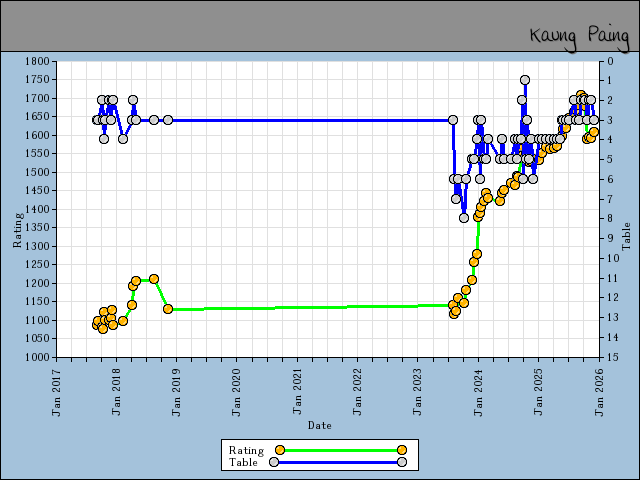Click the lowest gray Table point near table 8
The height and width of the screenshot is (480, 640).
pos(464,217)
